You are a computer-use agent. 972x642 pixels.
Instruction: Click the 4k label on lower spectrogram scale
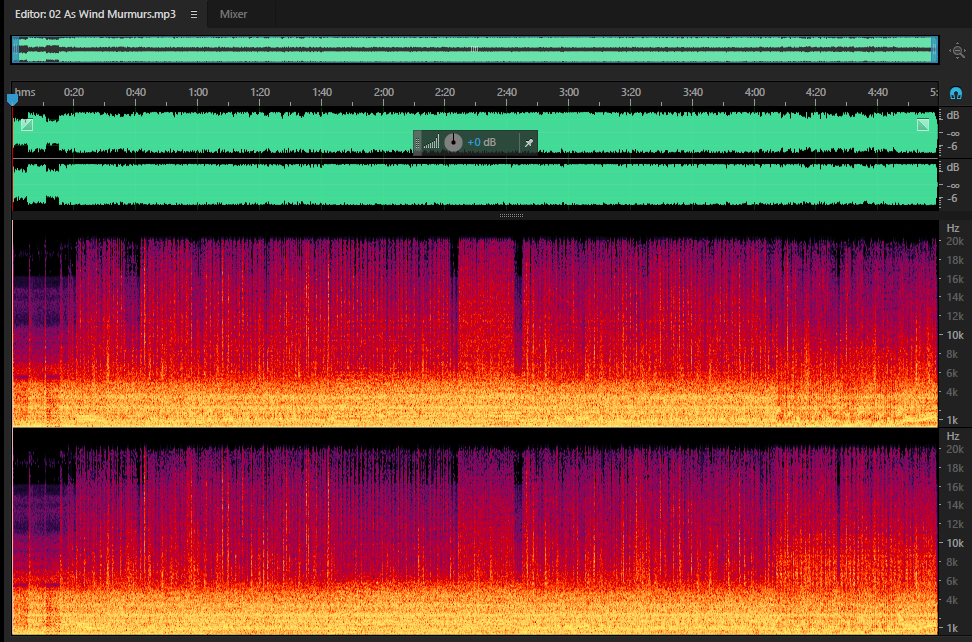(953, 600)
